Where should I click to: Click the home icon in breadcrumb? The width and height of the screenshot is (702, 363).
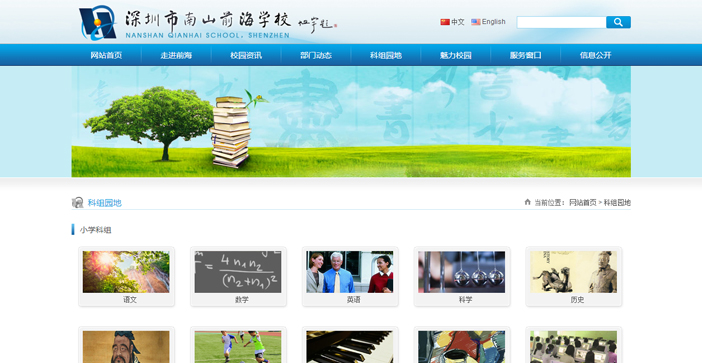[x=527, y=202]
